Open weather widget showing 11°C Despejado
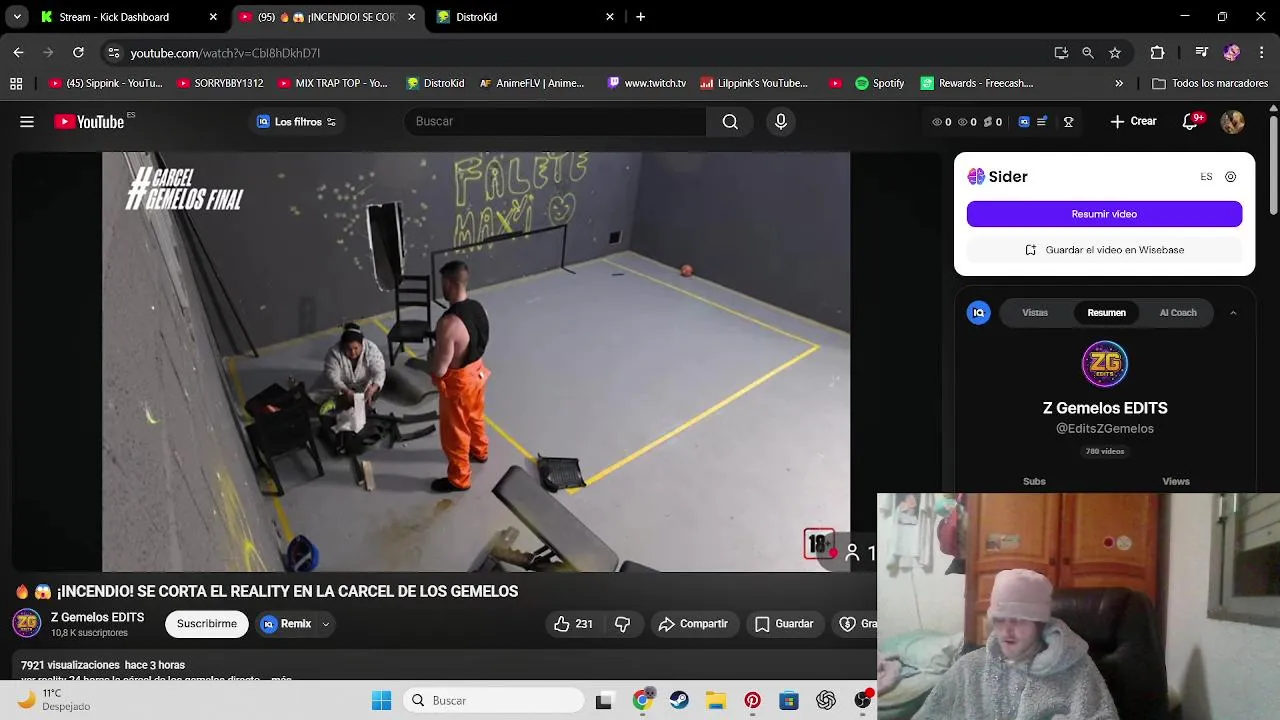1280x720 pixels. pyautogui.click(x=54, y=700)
